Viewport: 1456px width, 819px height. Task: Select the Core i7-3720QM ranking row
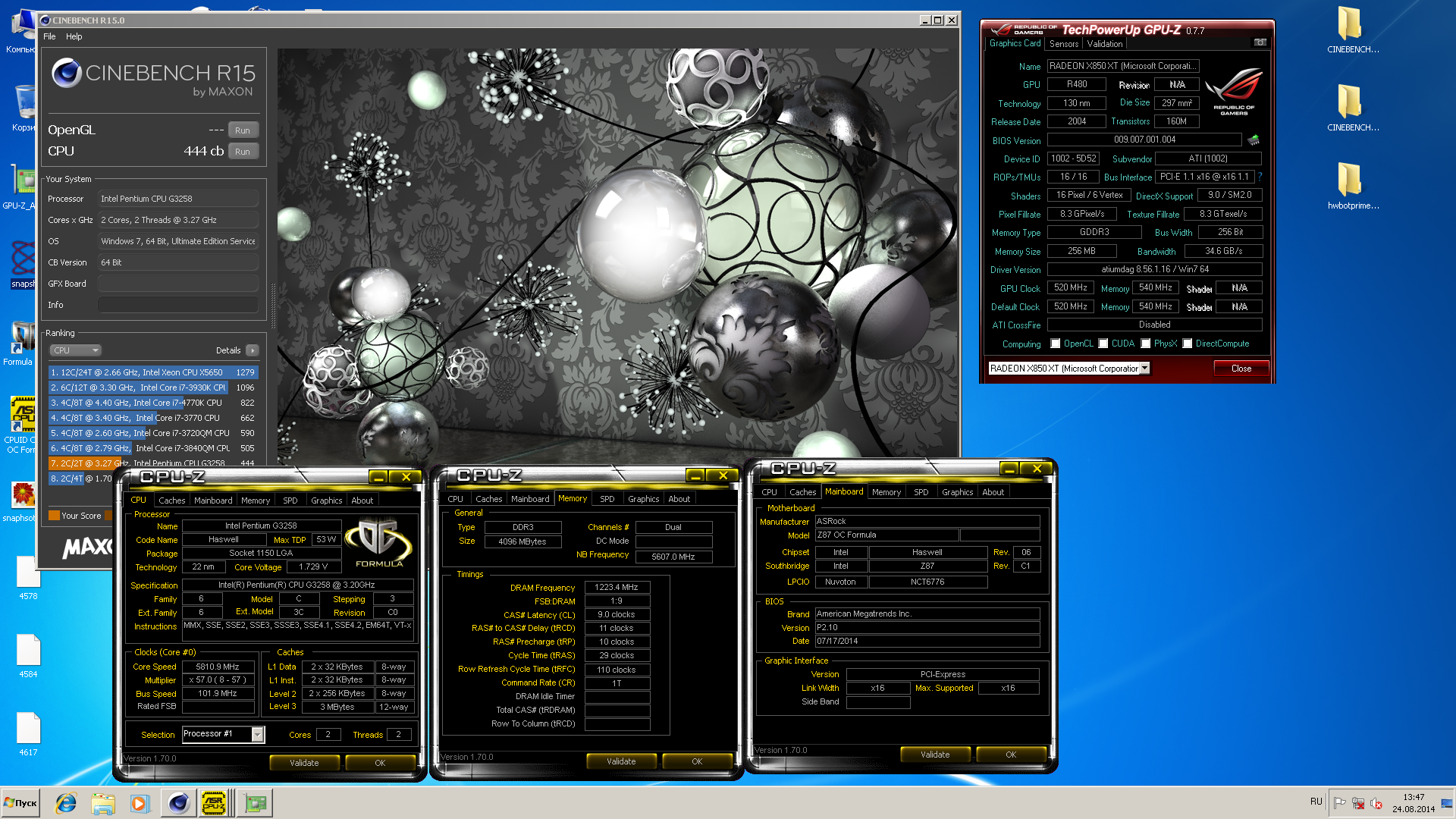click(x=153, y=433)
